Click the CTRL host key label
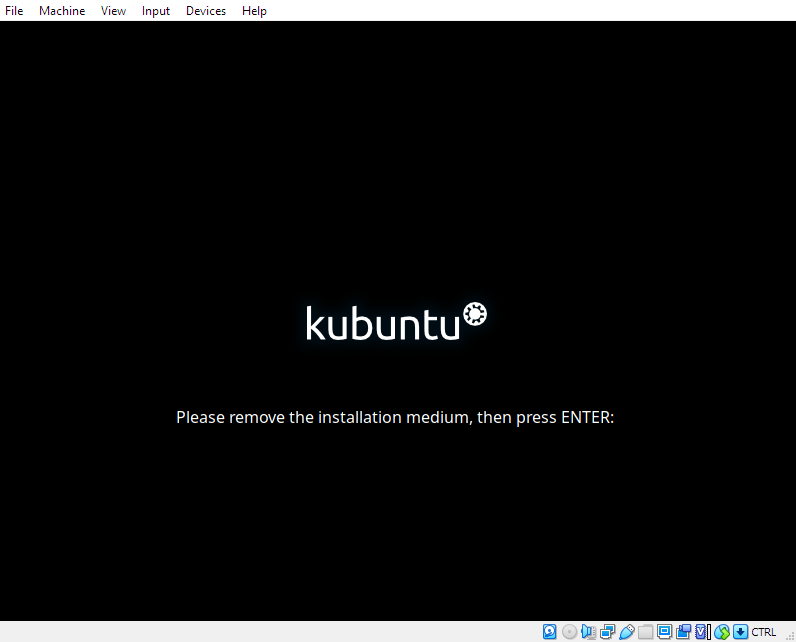This screenshot has height=642, width=796. 764,632
